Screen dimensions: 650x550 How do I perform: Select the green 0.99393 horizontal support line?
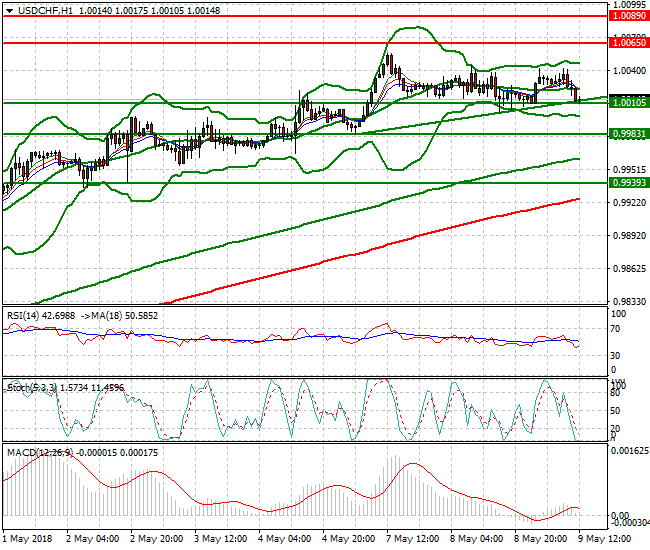tap(306, 183)
